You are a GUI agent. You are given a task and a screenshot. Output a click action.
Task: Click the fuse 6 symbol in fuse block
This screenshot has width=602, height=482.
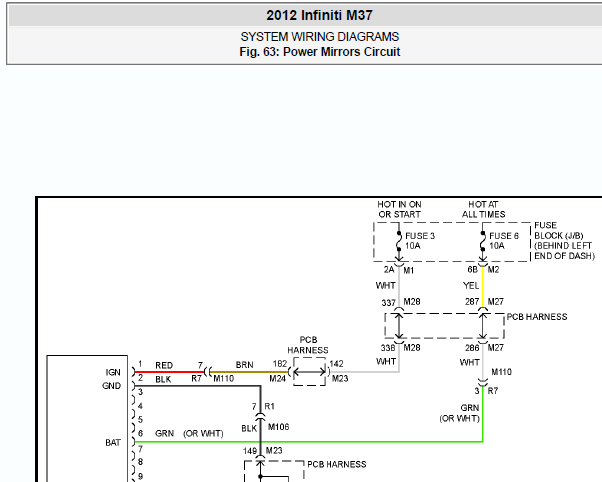click(x=483, y=242)
